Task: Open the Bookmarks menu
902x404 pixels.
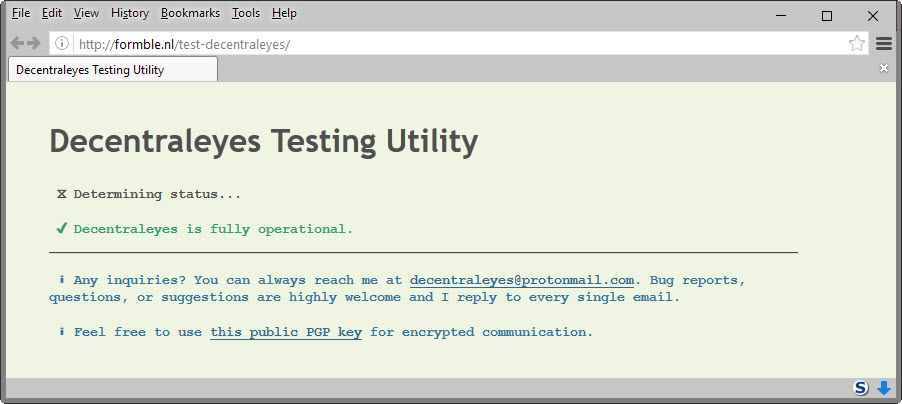Action: pos(190,13)
